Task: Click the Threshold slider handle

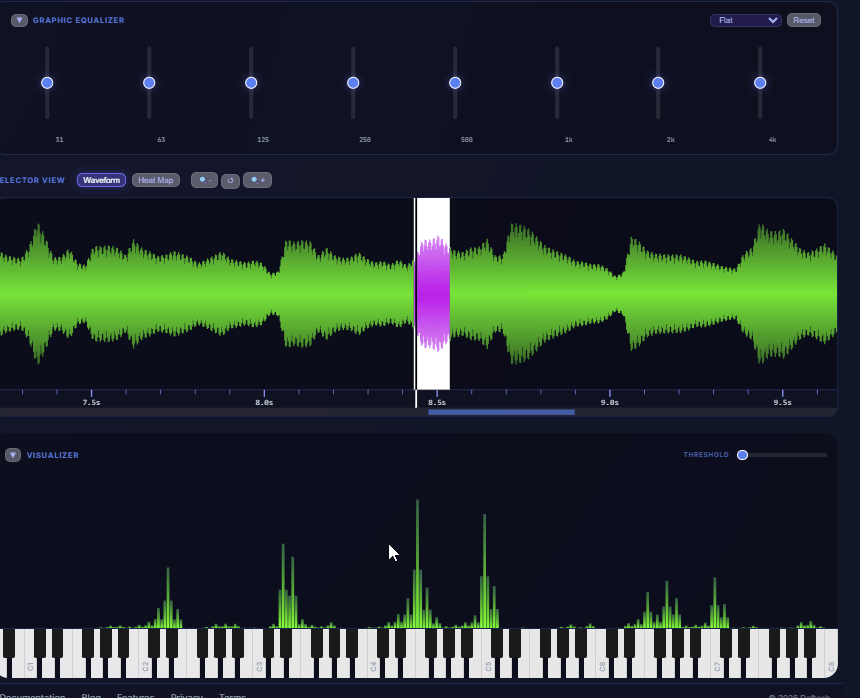Action: click(742, 455)
